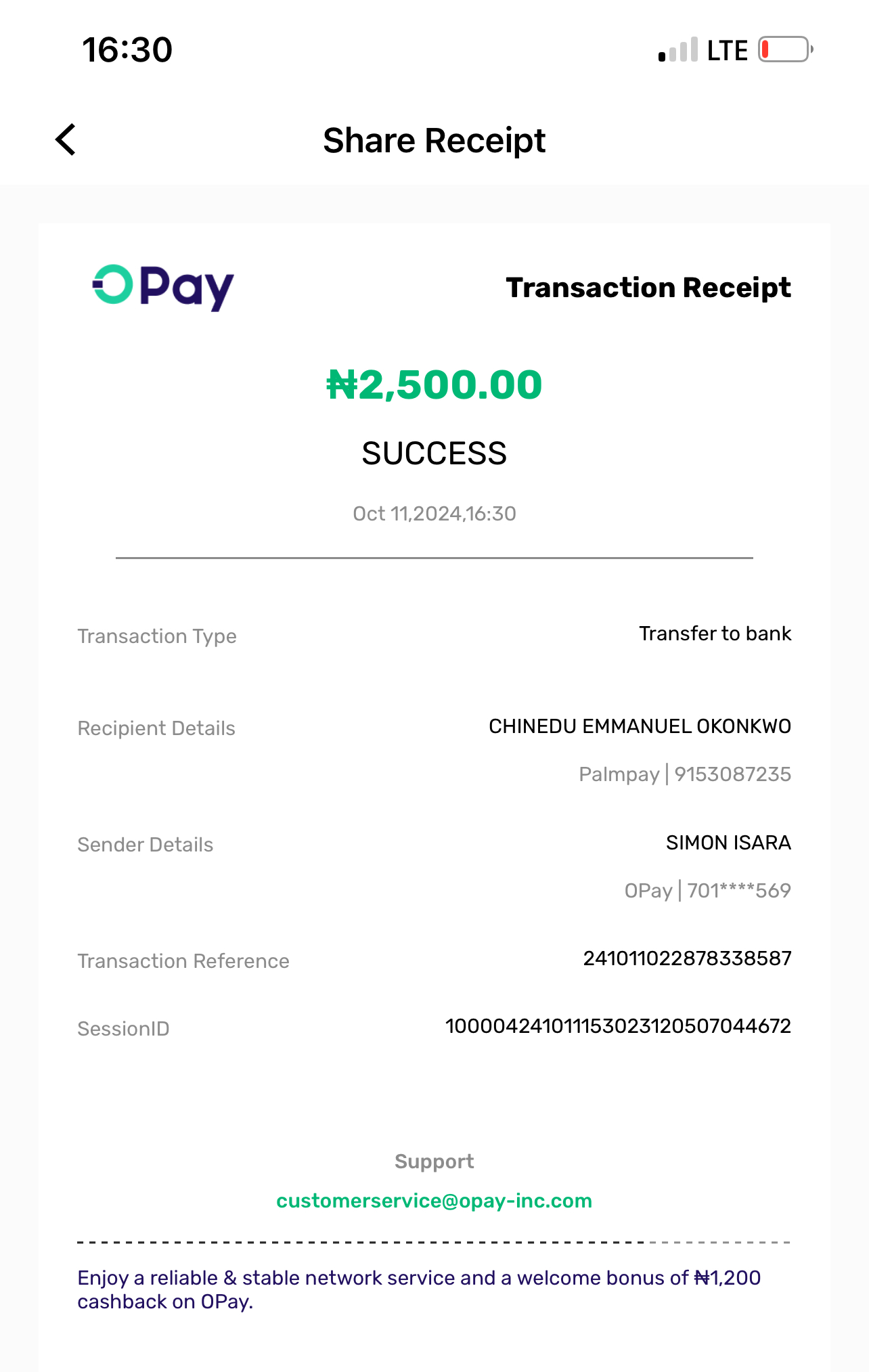The height and width of the screenshot is (1372, 869).
Task: Tap the SUCCESS status text
Action: click(x=434, y=453)
